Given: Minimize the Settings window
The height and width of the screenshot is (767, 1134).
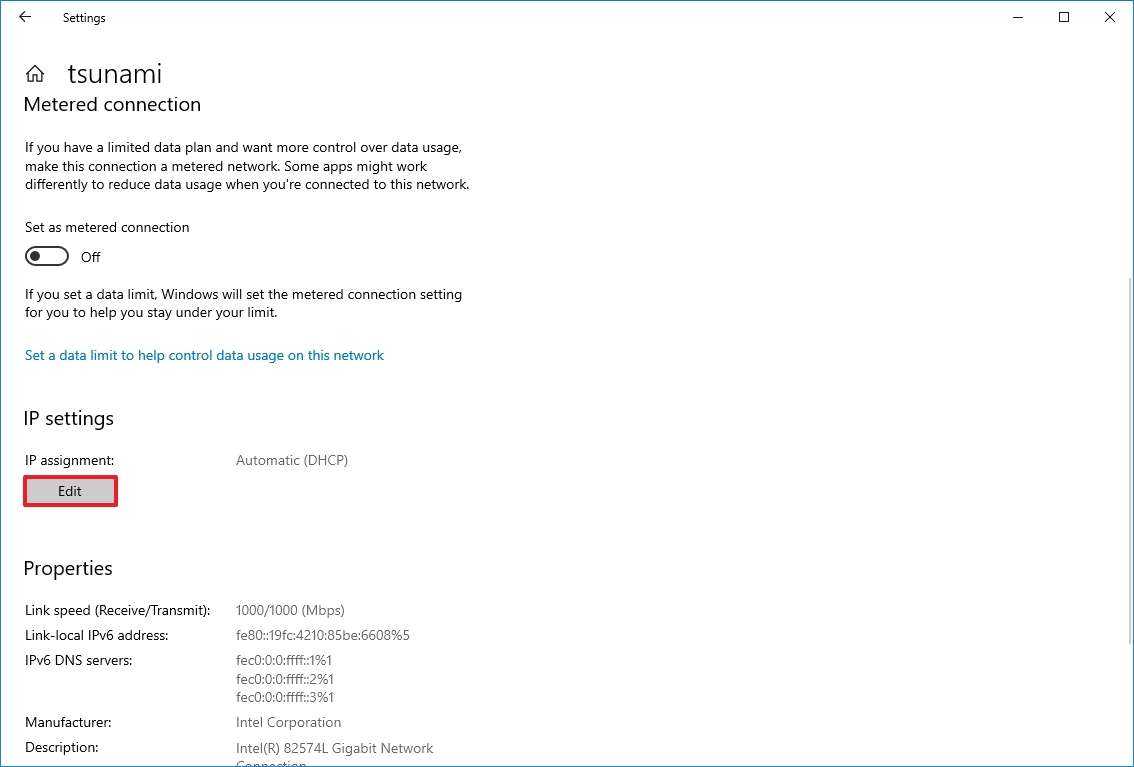Looking at the screenshot, I should point(1018,17).
